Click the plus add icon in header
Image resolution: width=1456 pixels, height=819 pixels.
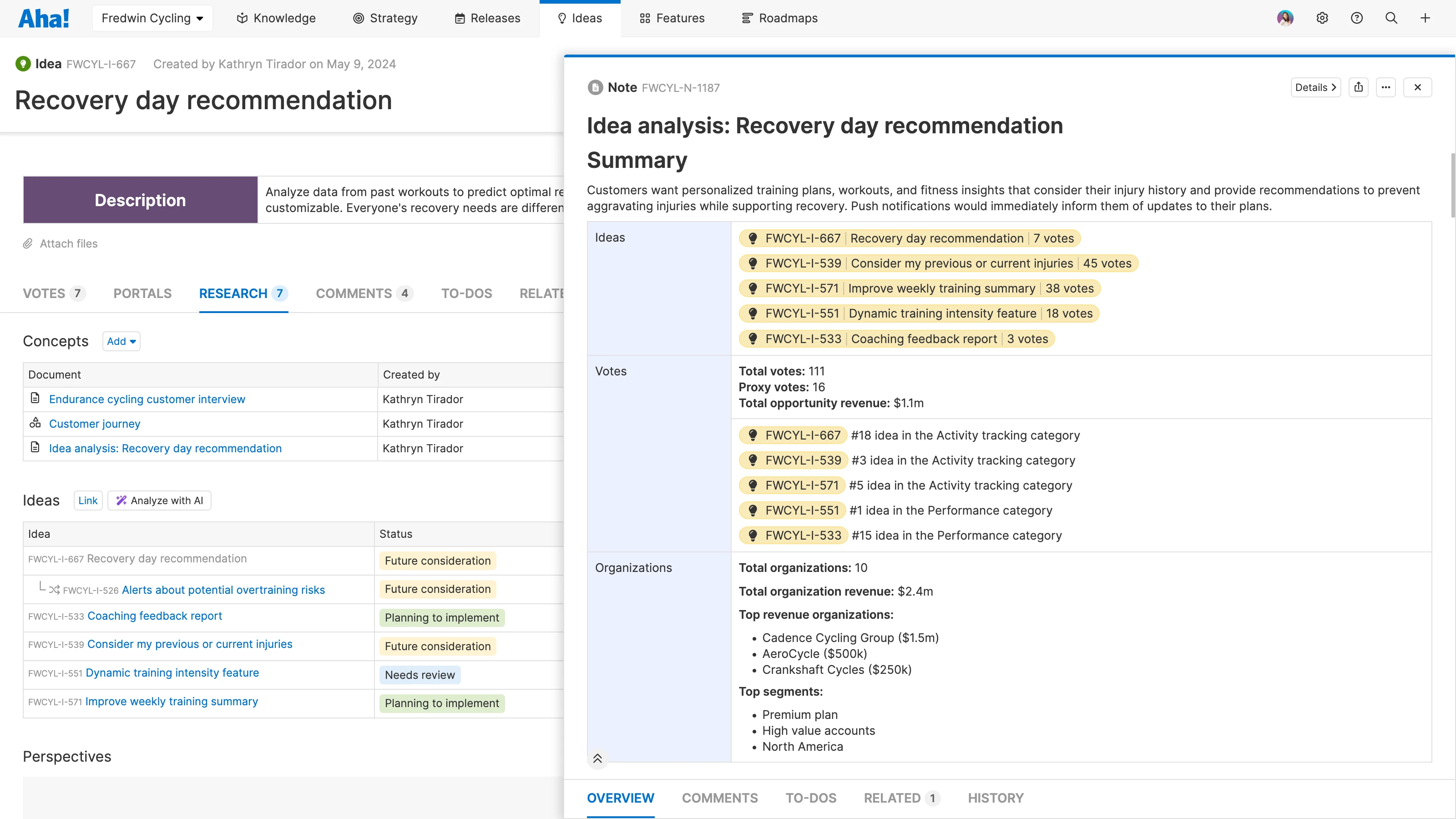tap(1426, 18)
